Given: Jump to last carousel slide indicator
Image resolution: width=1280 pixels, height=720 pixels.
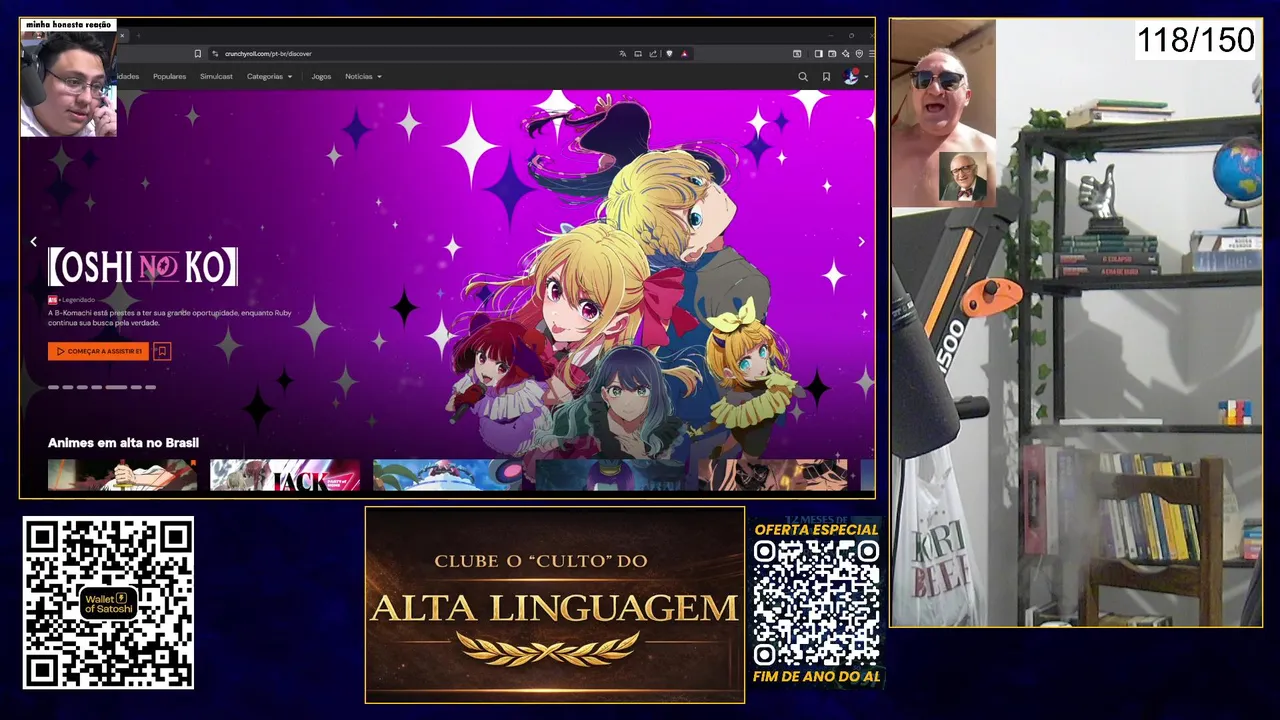Looking at the screenshot, I should (x=150, y=387).
